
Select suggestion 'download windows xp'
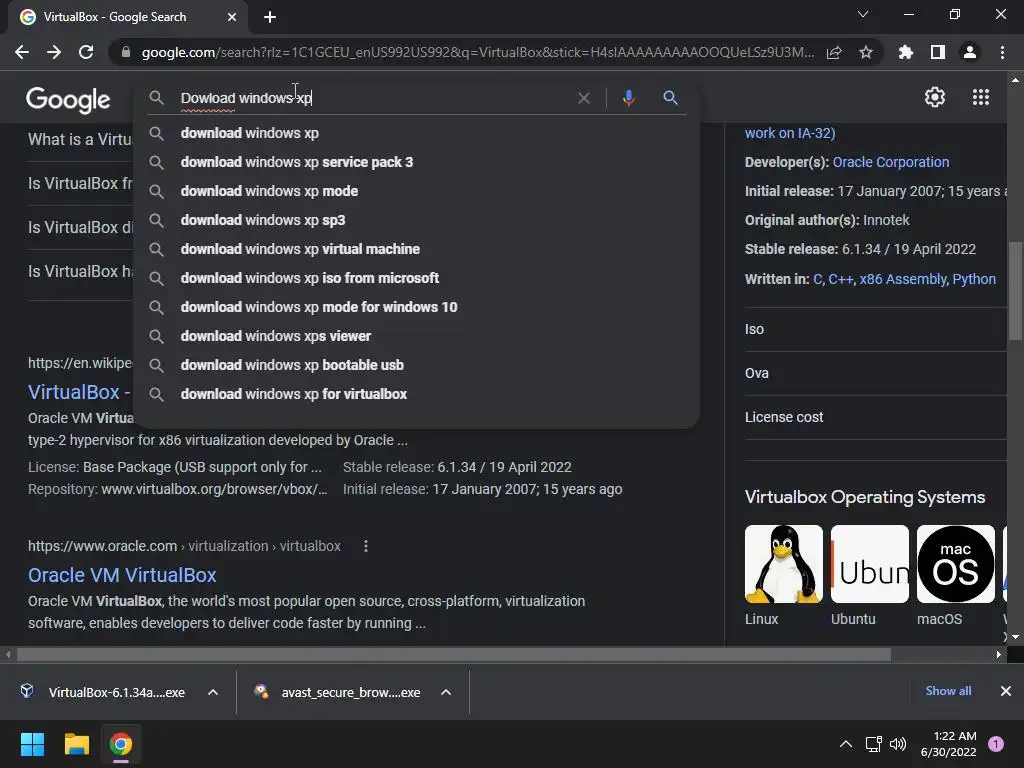[417, 133]
